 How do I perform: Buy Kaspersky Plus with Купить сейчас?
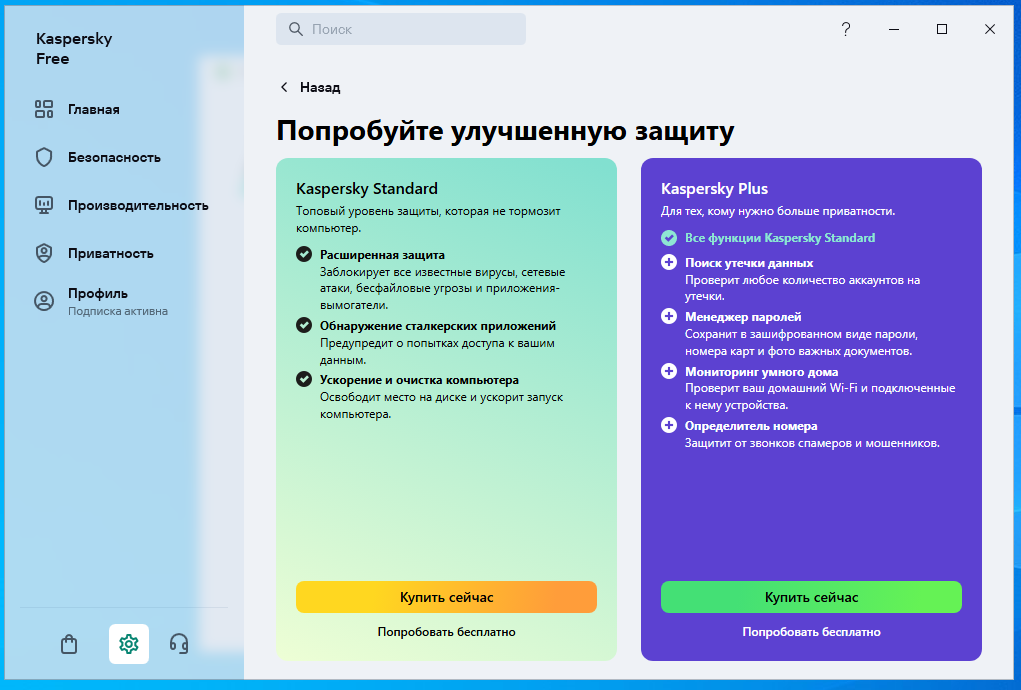pos(811,597)
